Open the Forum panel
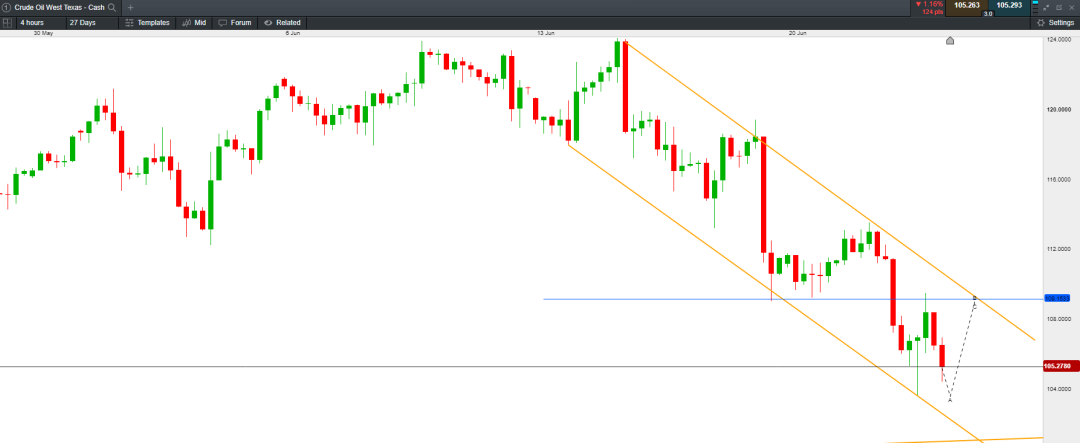 tap(234, 22)
